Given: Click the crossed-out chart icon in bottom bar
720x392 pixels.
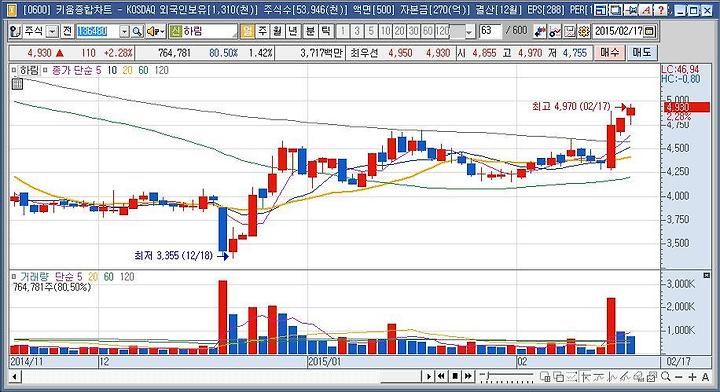Looking at the screenshot, I should [572, 377].
